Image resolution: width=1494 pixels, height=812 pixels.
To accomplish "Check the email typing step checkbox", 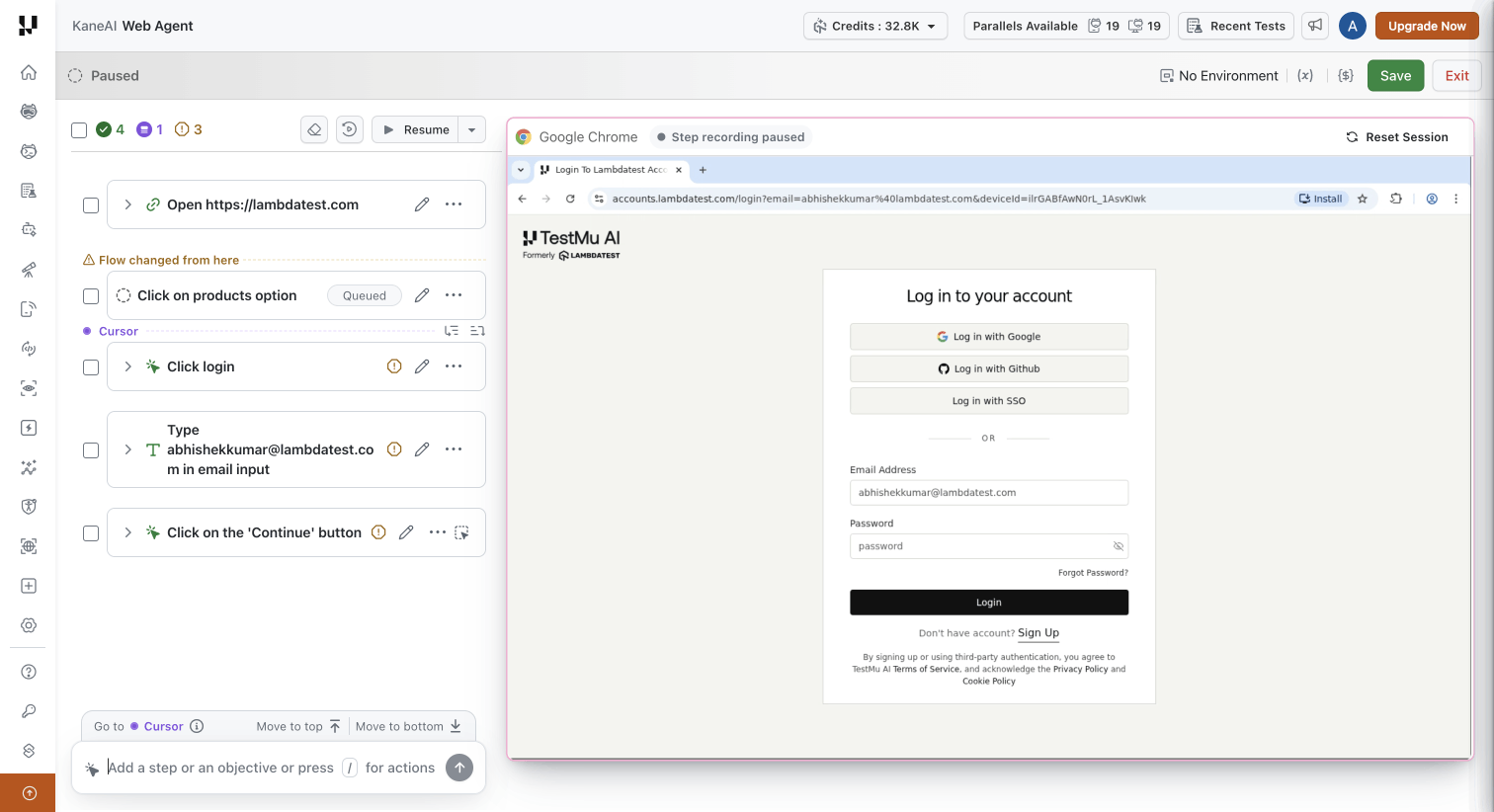I will (91, 450).
